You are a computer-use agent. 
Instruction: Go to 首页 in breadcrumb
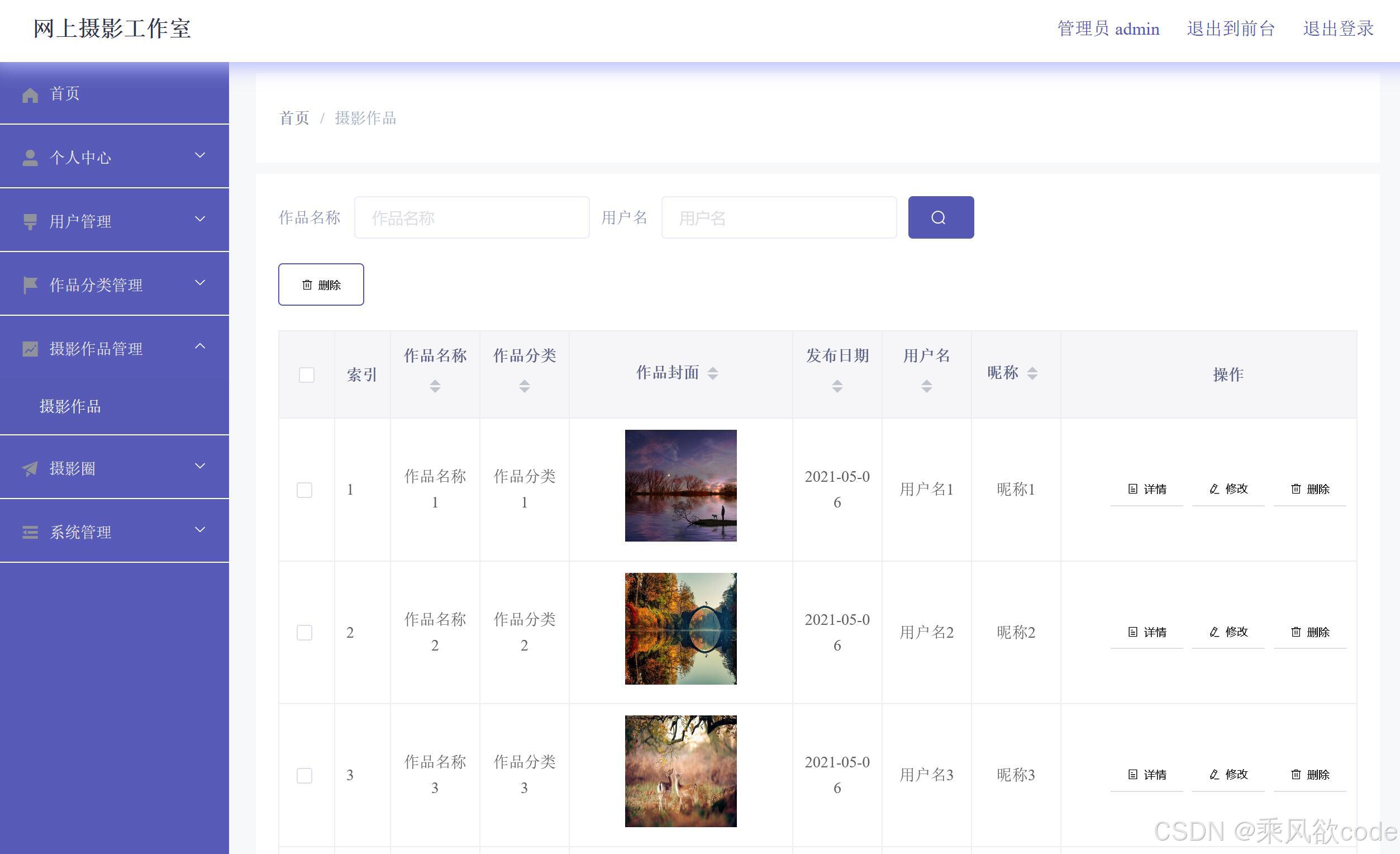(294, 118)
